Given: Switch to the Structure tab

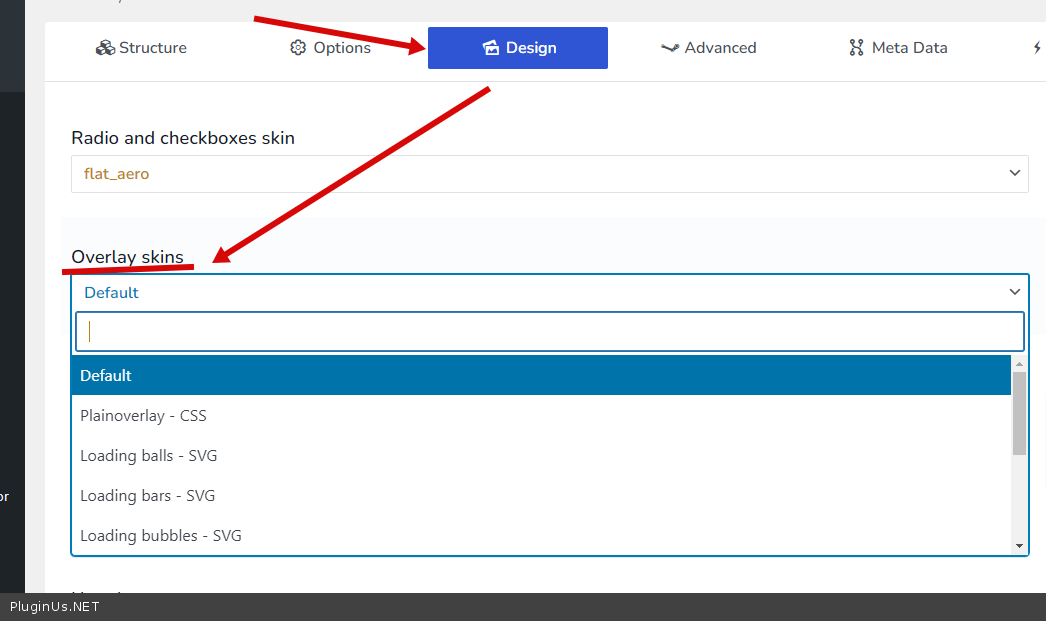Looking at the screenshot, I should tap(141, 48).
